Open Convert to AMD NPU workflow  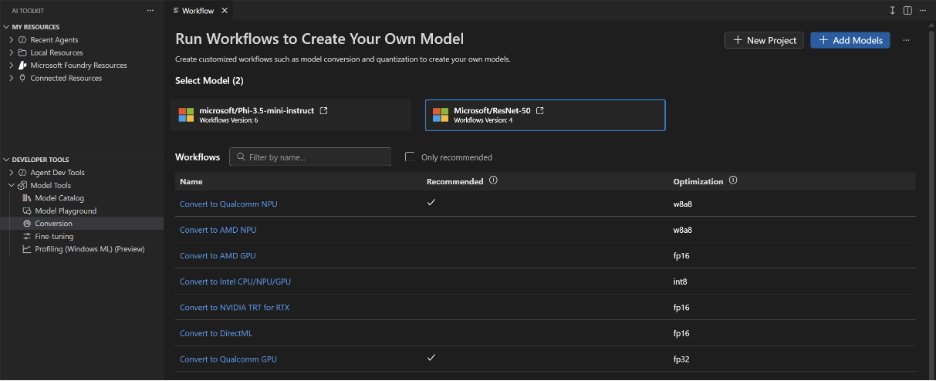point(218,230)
